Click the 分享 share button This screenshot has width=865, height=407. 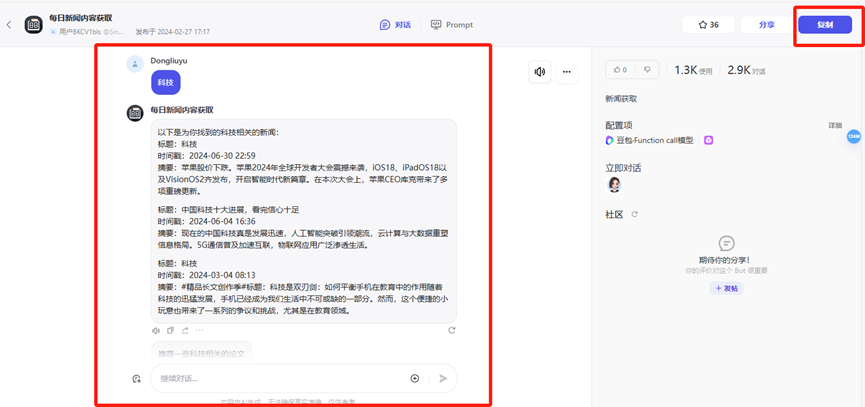tap(766, 25)
